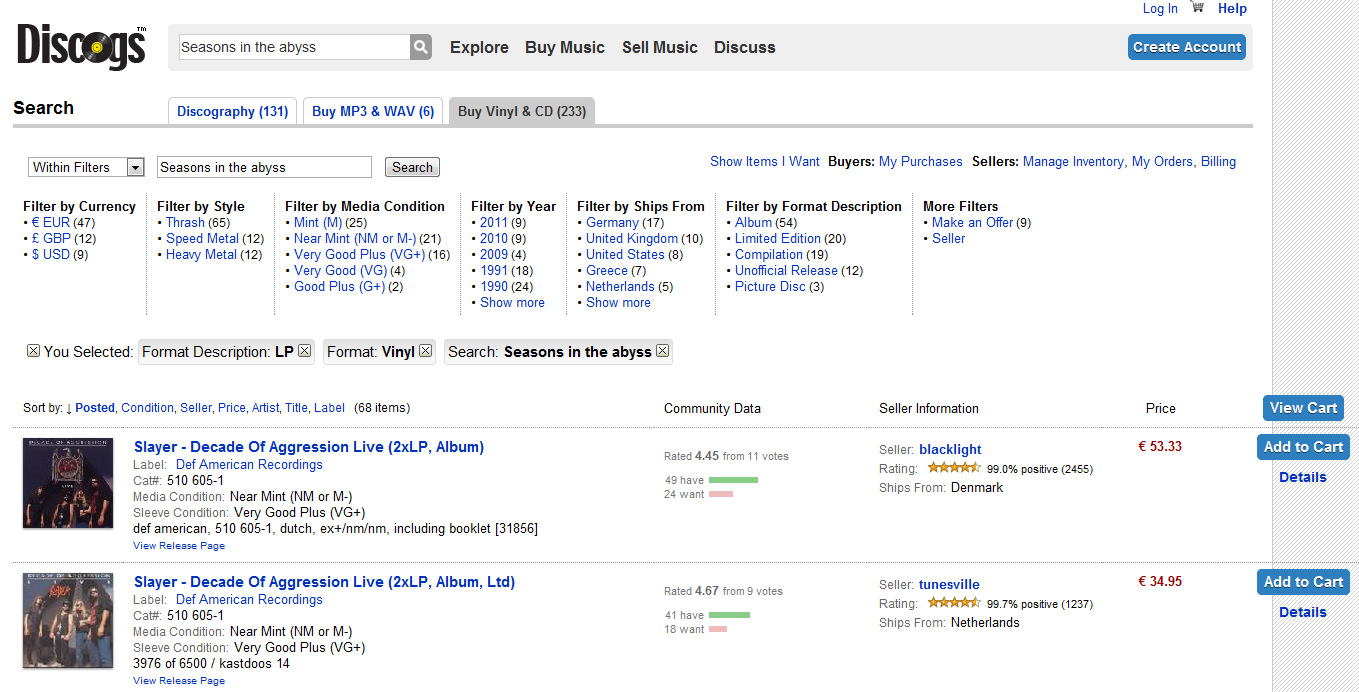Click the magnifier search icon in header
This screenshot has width=1359, height=692.
pos(421,47)
